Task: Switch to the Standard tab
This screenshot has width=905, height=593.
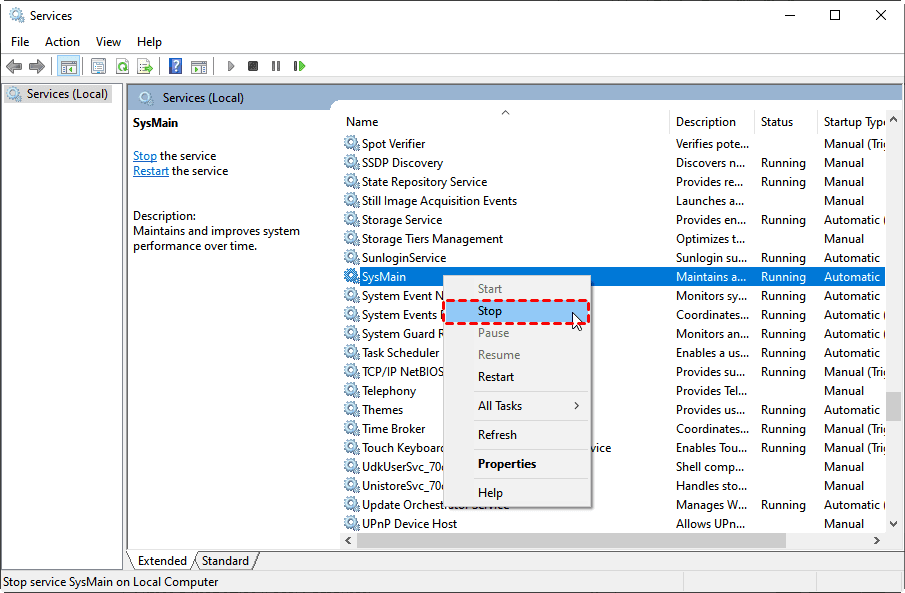Action: pos(225,561)
